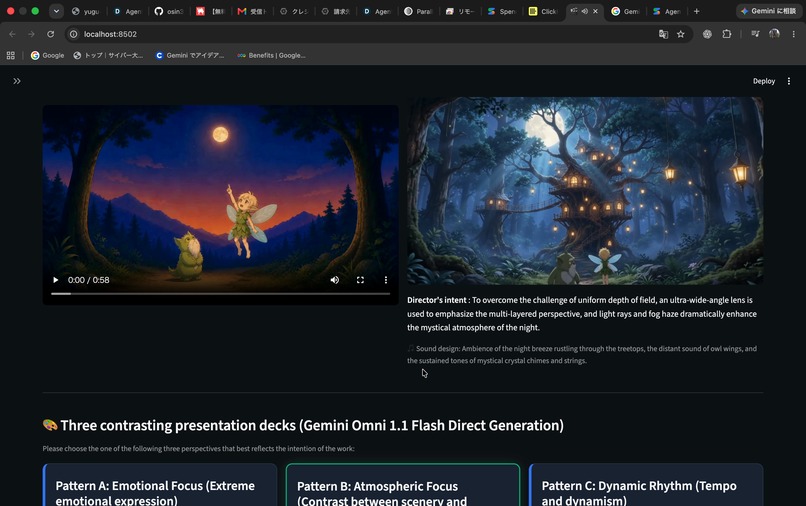The image size is (806, 506).
Task: Click the Deploy button
Action: [764, 81]
